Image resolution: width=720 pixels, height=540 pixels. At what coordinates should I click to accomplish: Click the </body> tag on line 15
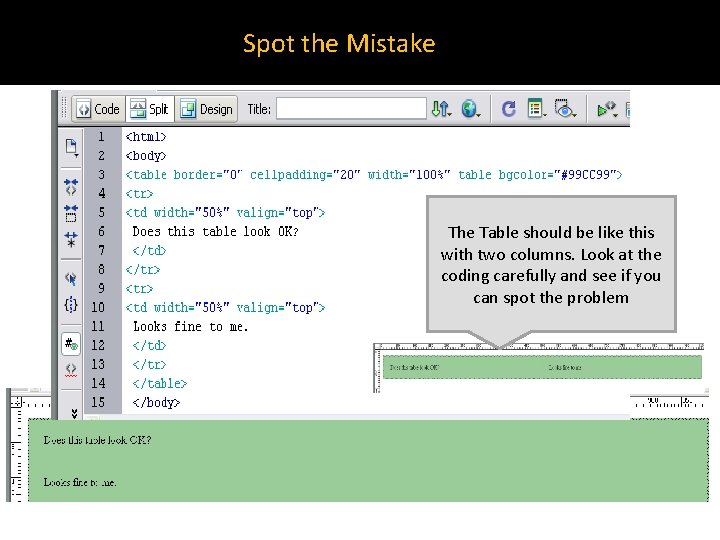click(156, 403)
